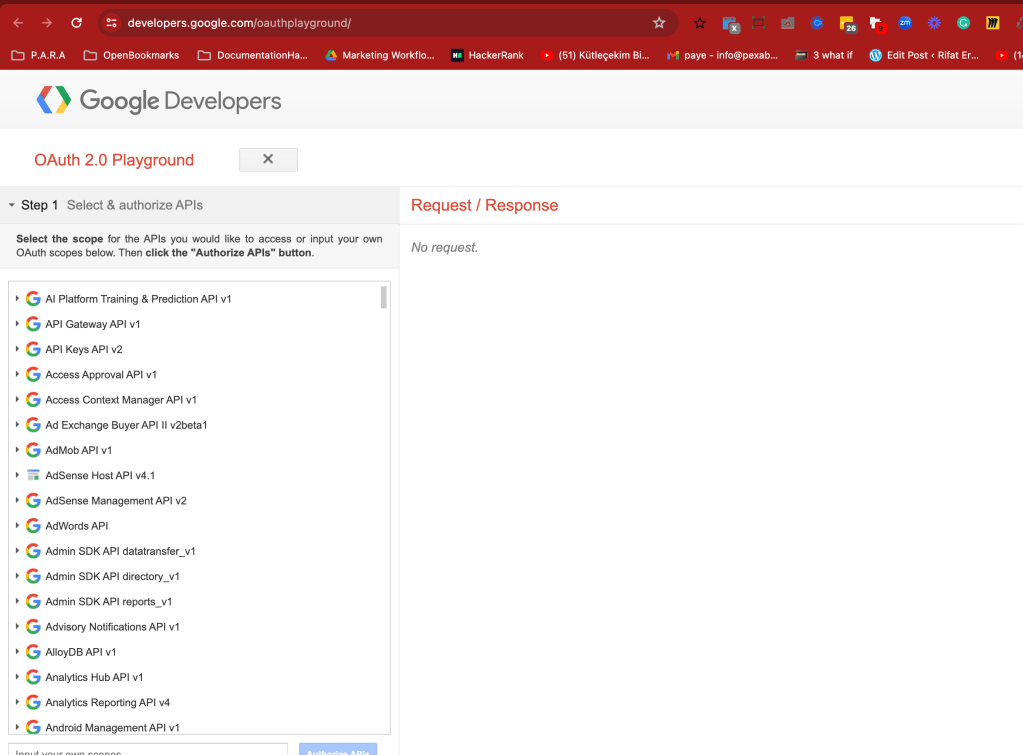1023x755 pixels.
Task: Open the purple gear-shaped extension icon
Action: pyautogui.click(x=934, y=23)
